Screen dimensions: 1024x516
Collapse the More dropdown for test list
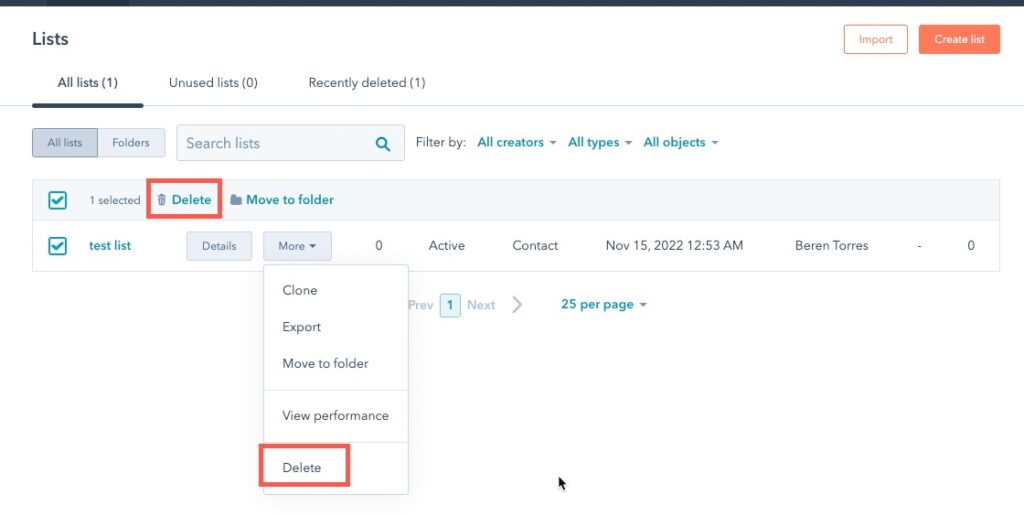coord(297,246)
